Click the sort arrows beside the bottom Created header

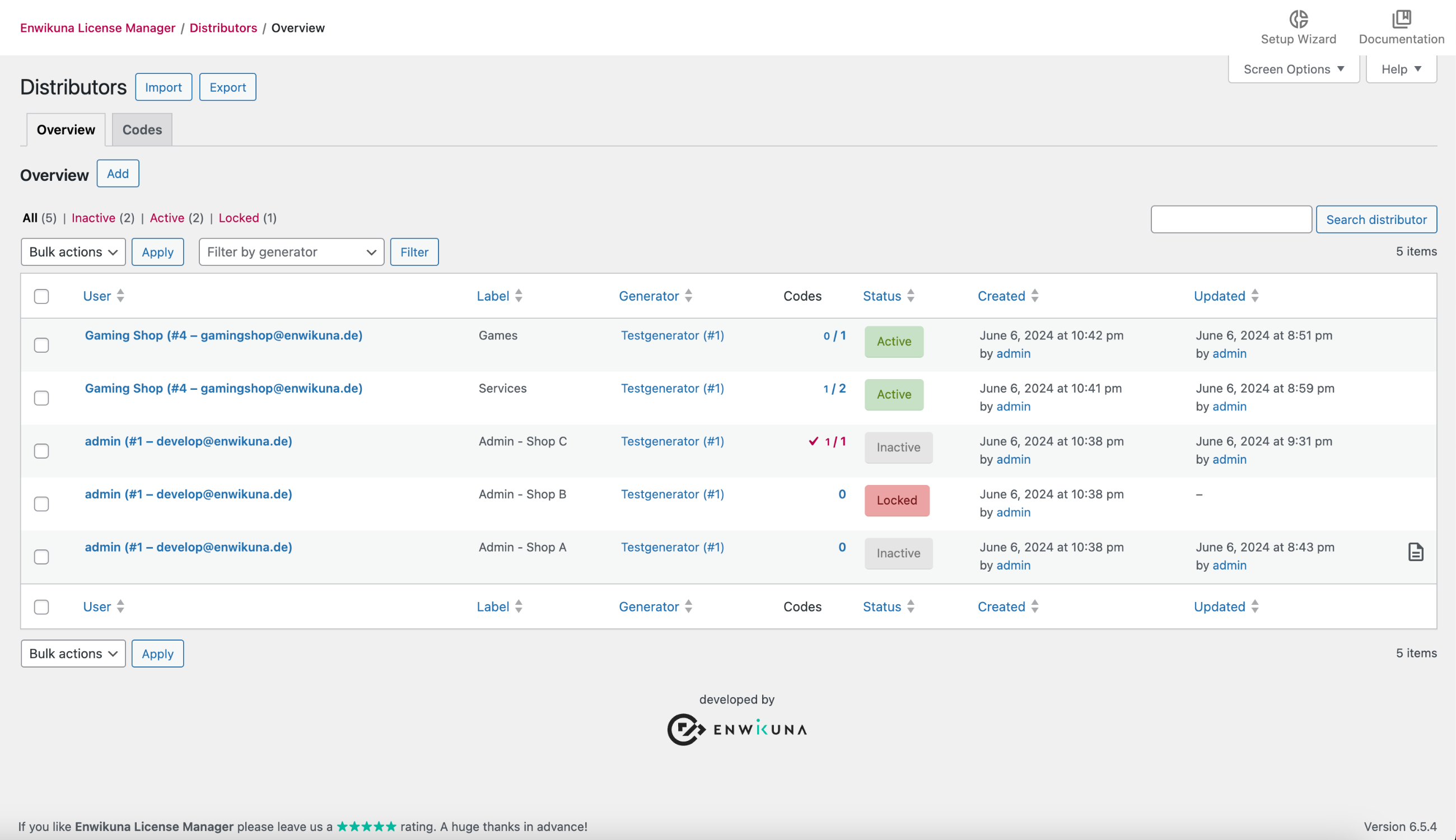tap(1034, 606)
